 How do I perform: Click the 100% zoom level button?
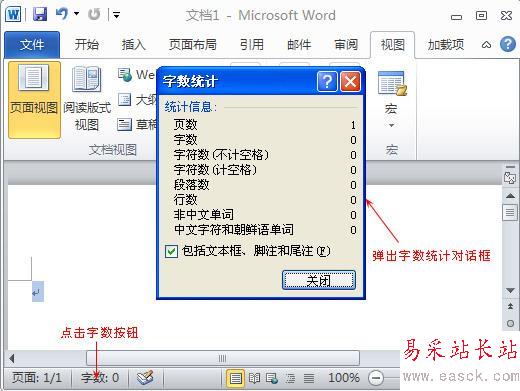pyautogui.click(x=344, y=378)
